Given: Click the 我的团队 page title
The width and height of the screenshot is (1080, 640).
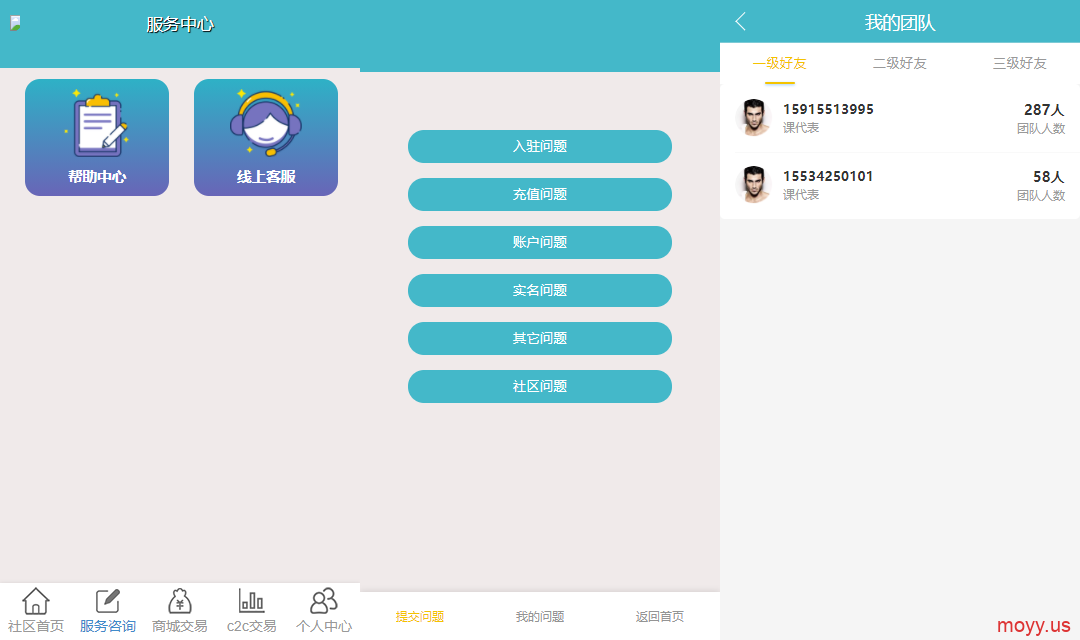Looking at the screenshot, I should click(x=900, y=23).
